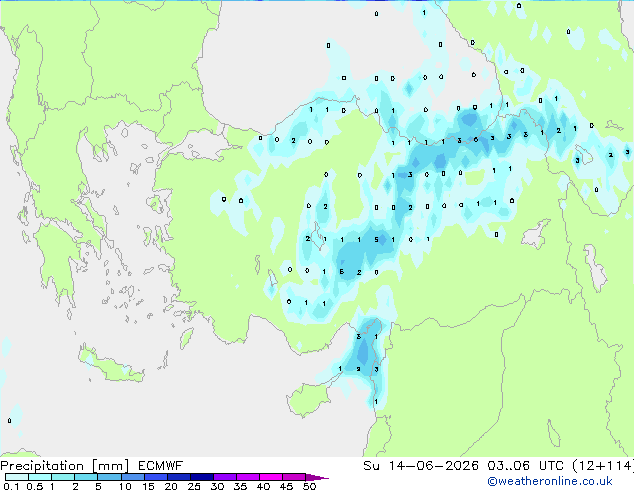This screenshot has width=634, height=490.
Task: Click the 'ECMWF' model label
Action: point(161,466)
